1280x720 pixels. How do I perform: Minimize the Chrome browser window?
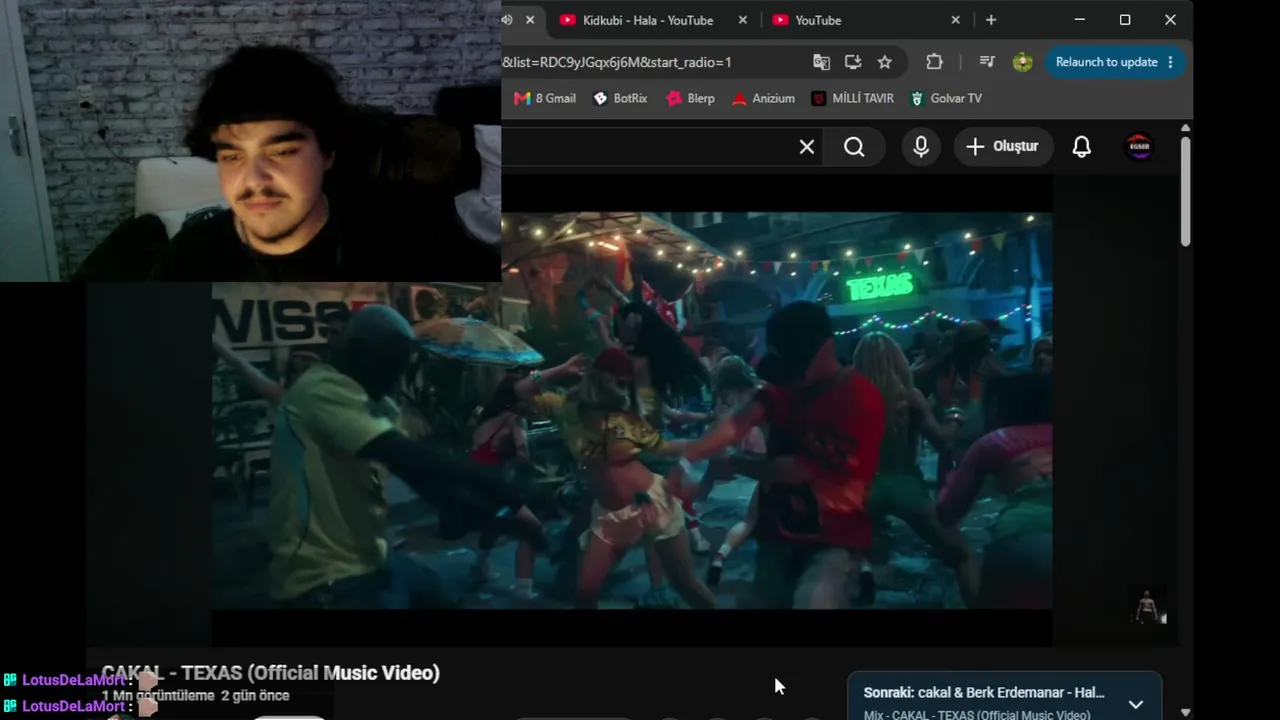[1080, 20]
